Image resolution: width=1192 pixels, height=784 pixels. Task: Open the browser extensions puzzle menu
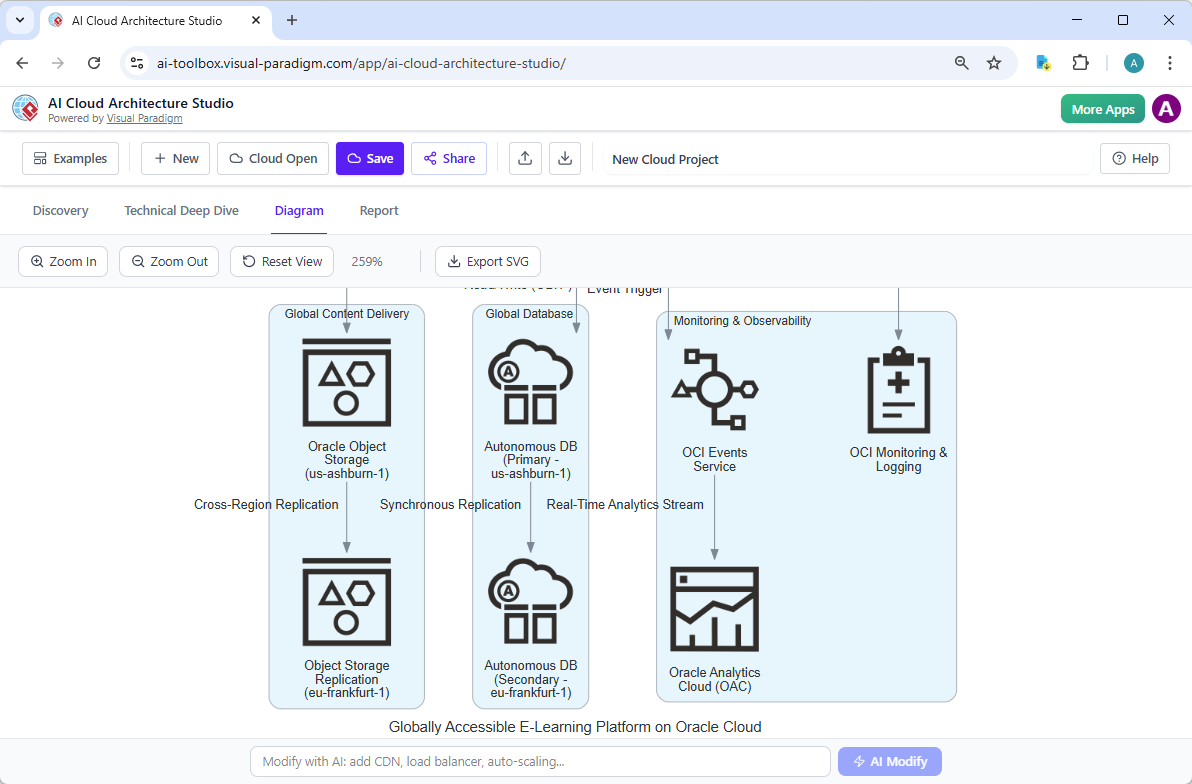1081,62
